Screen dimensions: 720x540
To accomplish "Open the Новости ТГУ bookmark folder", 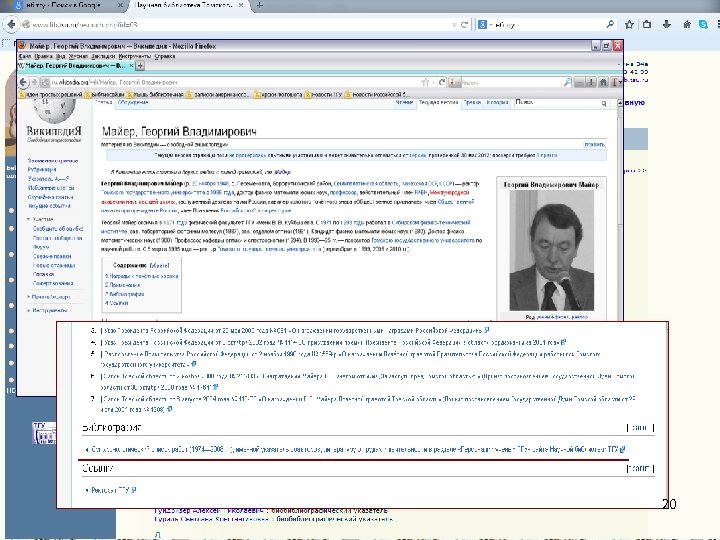I will (323, 95).
